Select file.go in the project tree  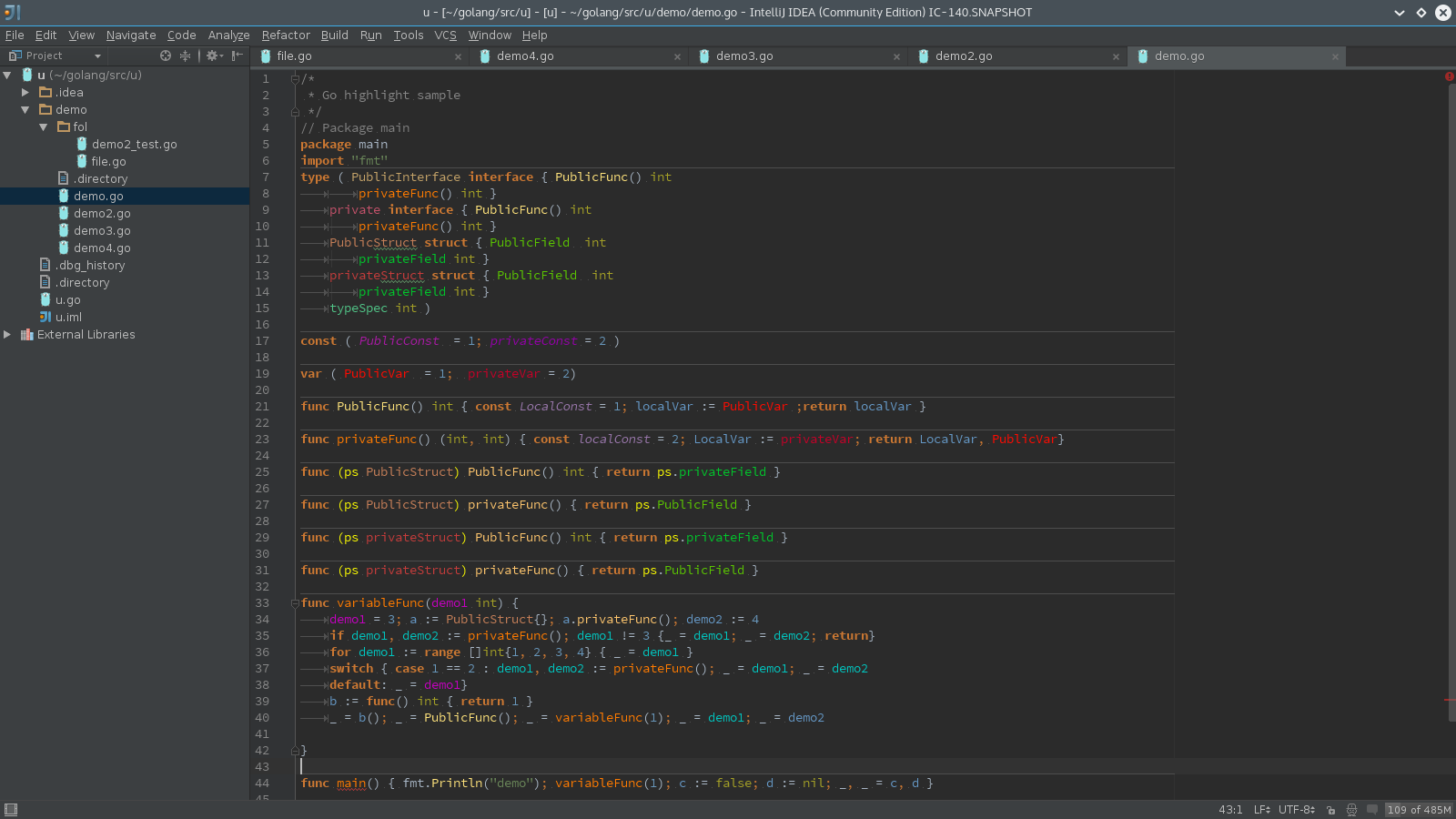(108, 161)
